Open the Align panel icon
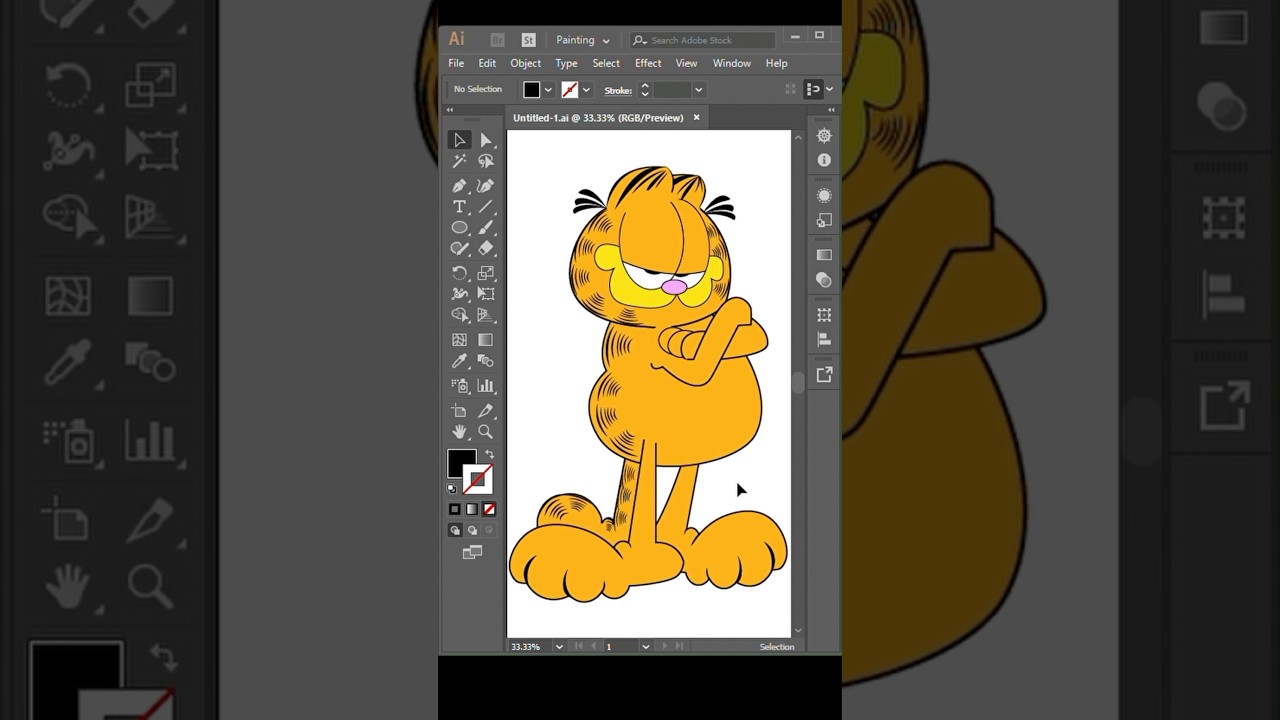1280x720 pixels. [824, 339]
